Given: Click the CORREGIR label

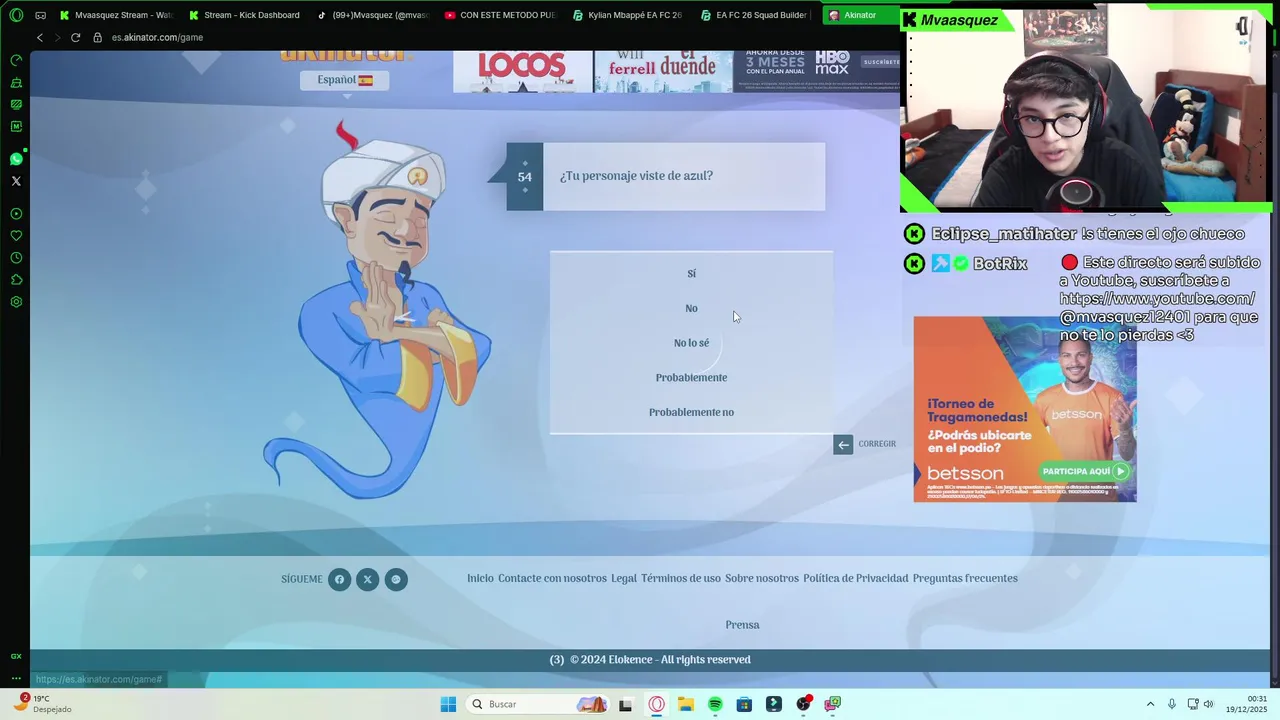Looking at the screenshot, I should coord(877,444).
